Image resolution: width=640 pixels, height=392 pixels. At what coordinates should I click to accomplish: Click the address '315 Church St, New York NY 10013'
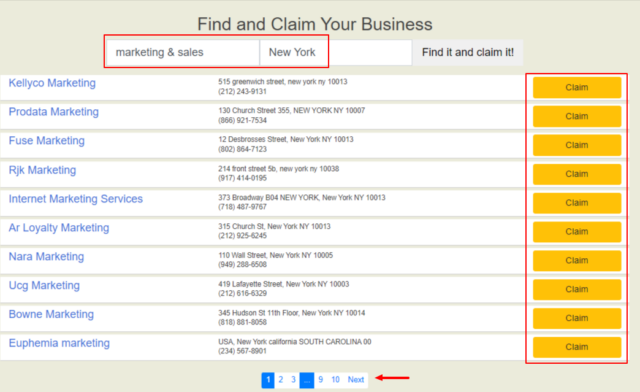click(x=274, y=226)
